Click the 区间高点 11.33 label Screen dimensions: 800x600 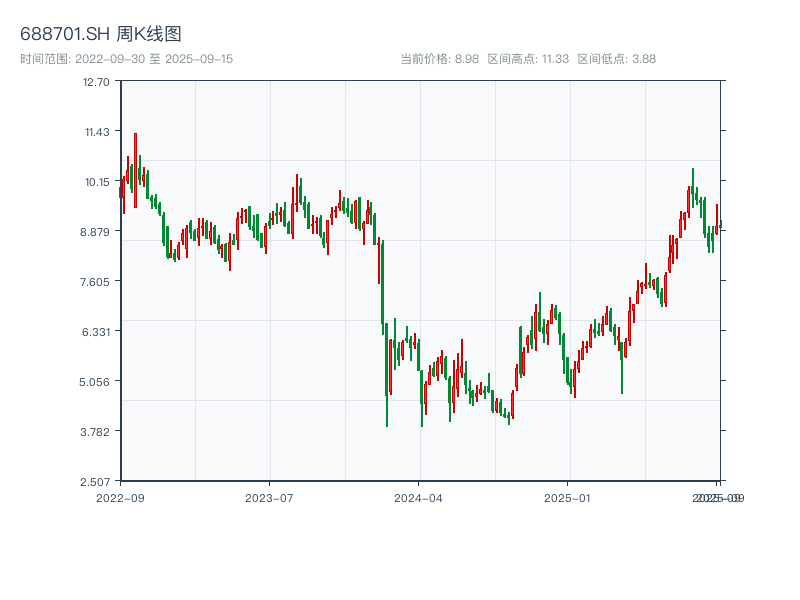[x=527, y=59]
